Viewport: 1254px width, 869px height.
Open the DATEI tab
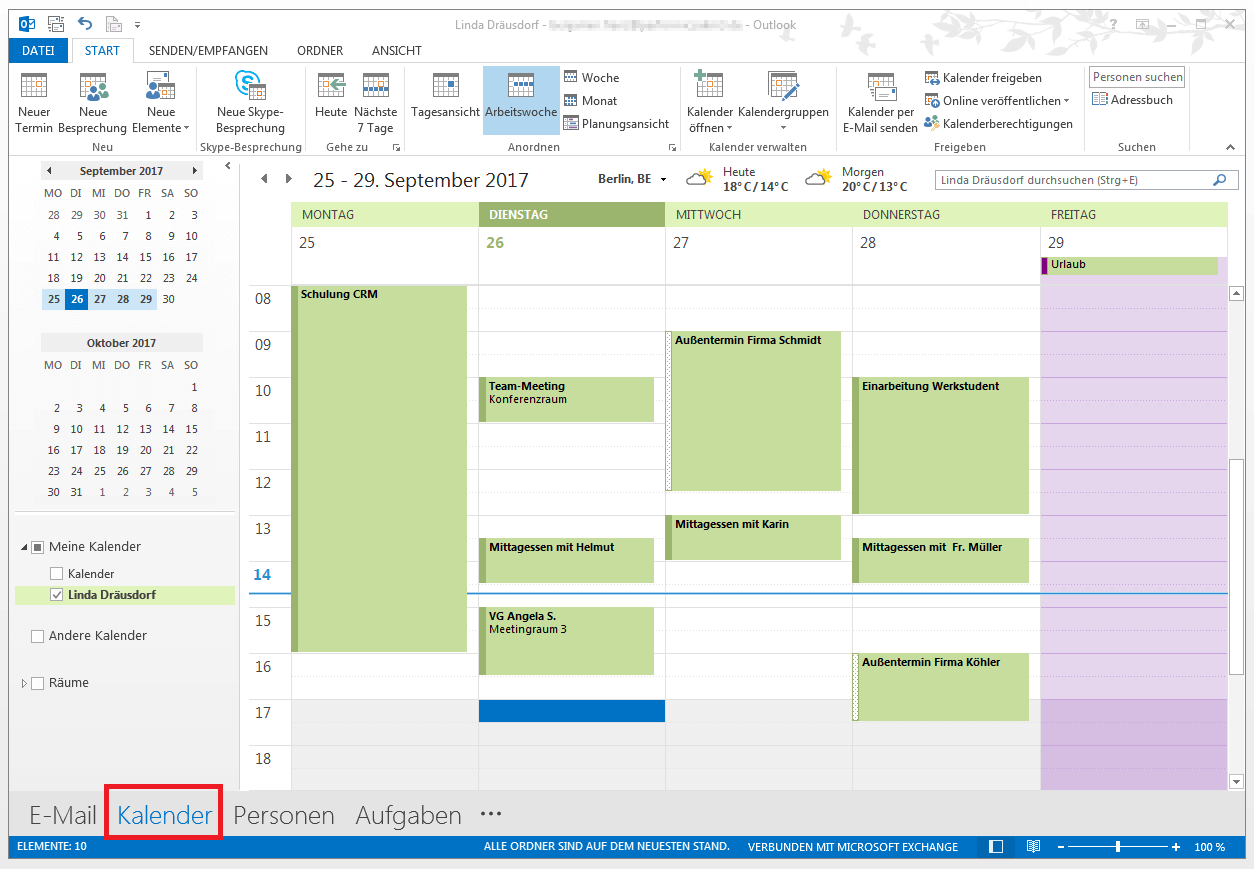[x=38, y=50]
